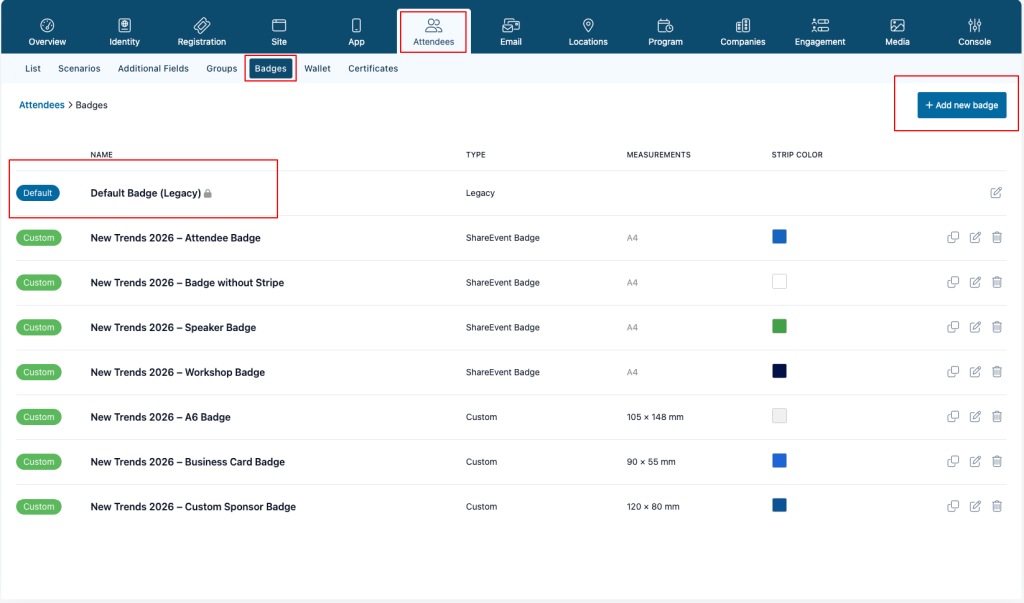Open the Console section
This screenshot has width=1024, height=603.
974,31
